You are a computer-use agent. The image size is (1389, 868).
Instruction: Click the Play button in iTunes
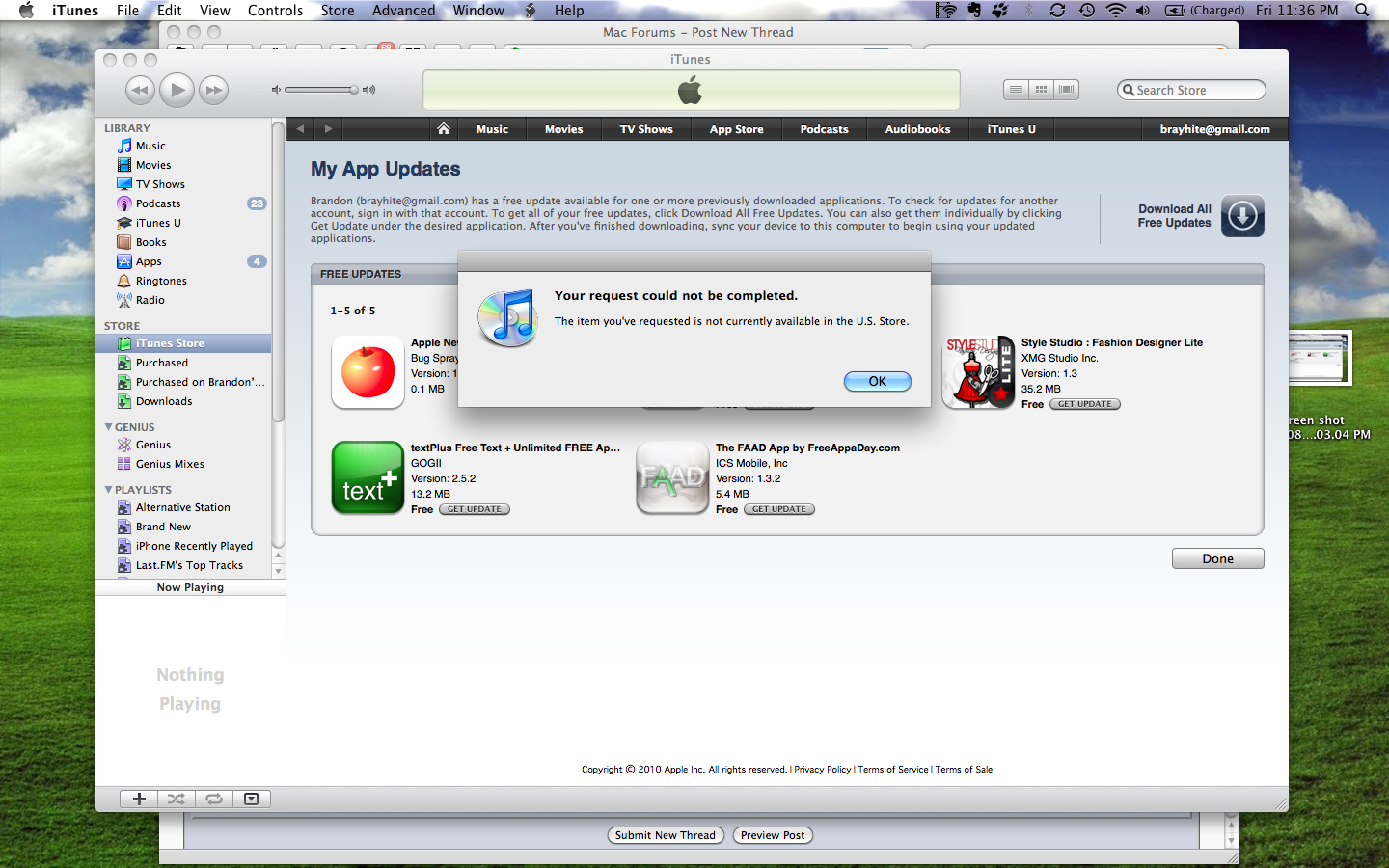(x=177, y=90)
